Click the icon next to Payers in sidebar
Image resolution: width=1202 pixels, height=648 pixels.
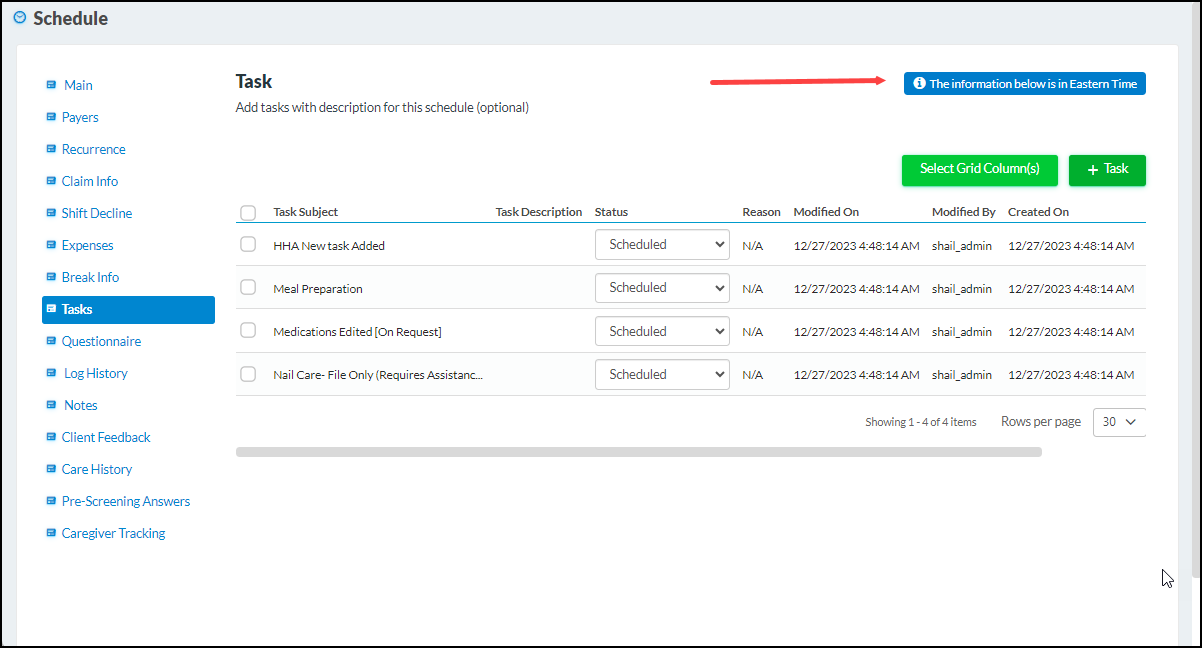(x=52, y=116)
